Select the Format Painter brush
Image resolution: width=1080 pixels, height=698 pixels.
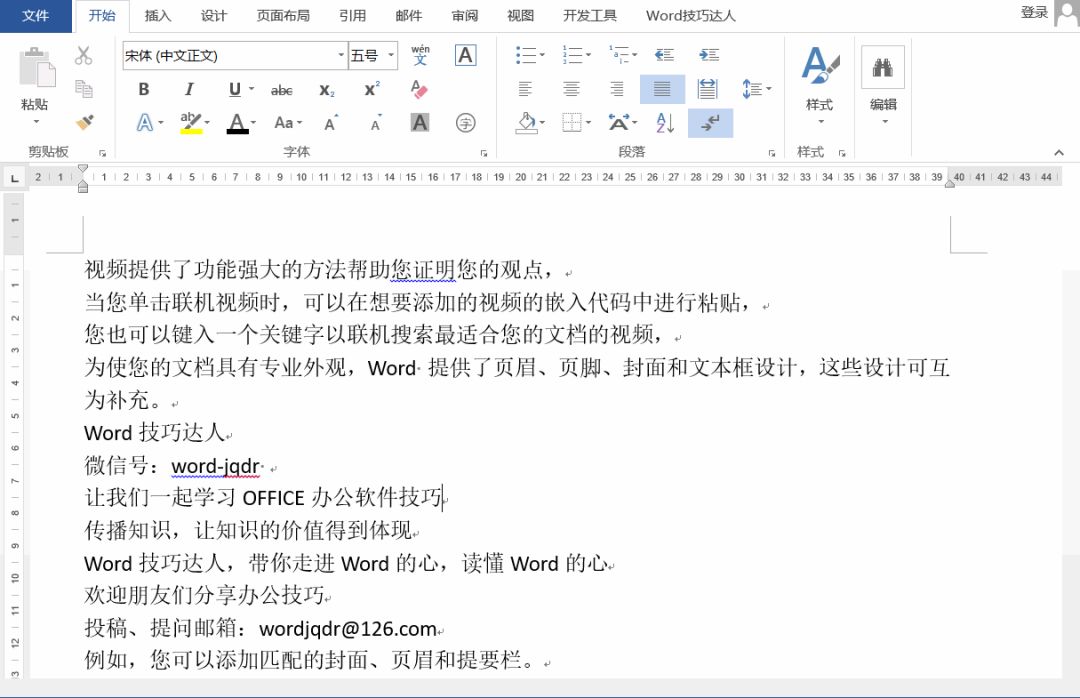[x=84, y=123]
